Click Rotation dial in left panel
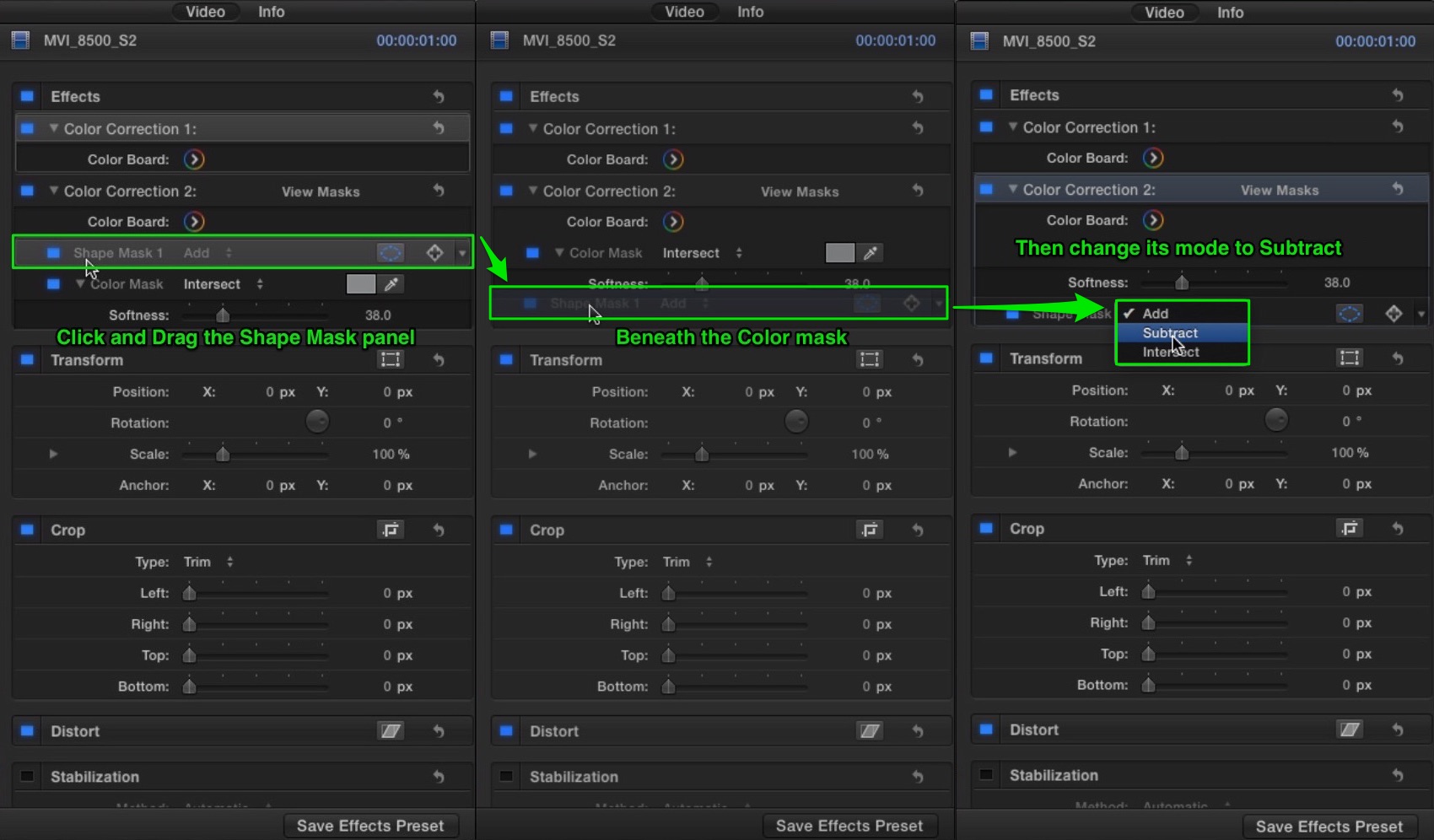The width and height of the screenshot is (1434, 840). [x=317, y=422]
